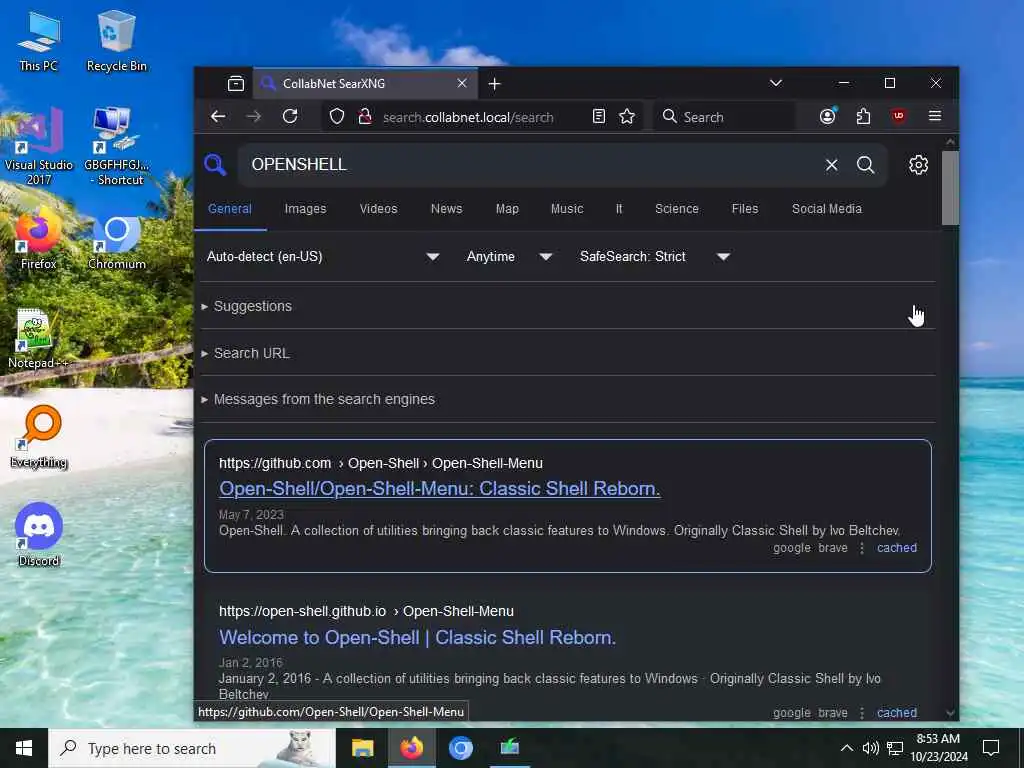Close the CollabNet SearXNG tab

click(x=462, y=84)
